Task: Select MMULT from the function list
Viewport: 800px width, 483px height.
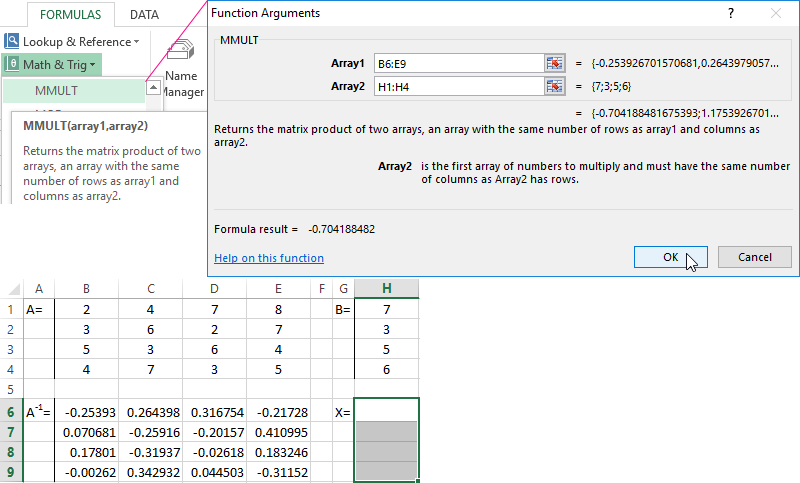Action: click(57, 90)
